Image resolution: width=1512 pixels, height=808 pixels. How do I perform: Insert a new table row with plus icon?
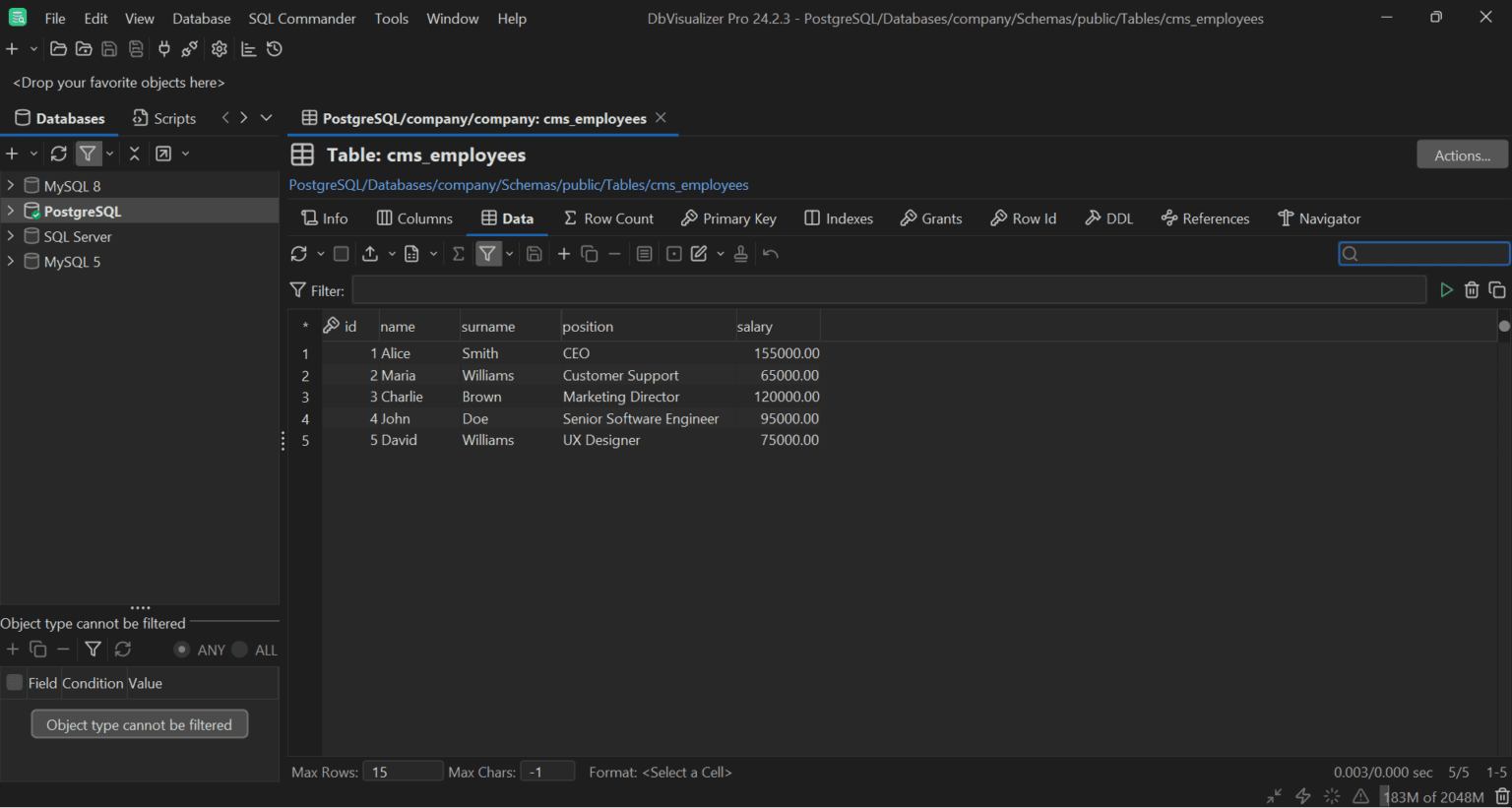click(563, 253)
